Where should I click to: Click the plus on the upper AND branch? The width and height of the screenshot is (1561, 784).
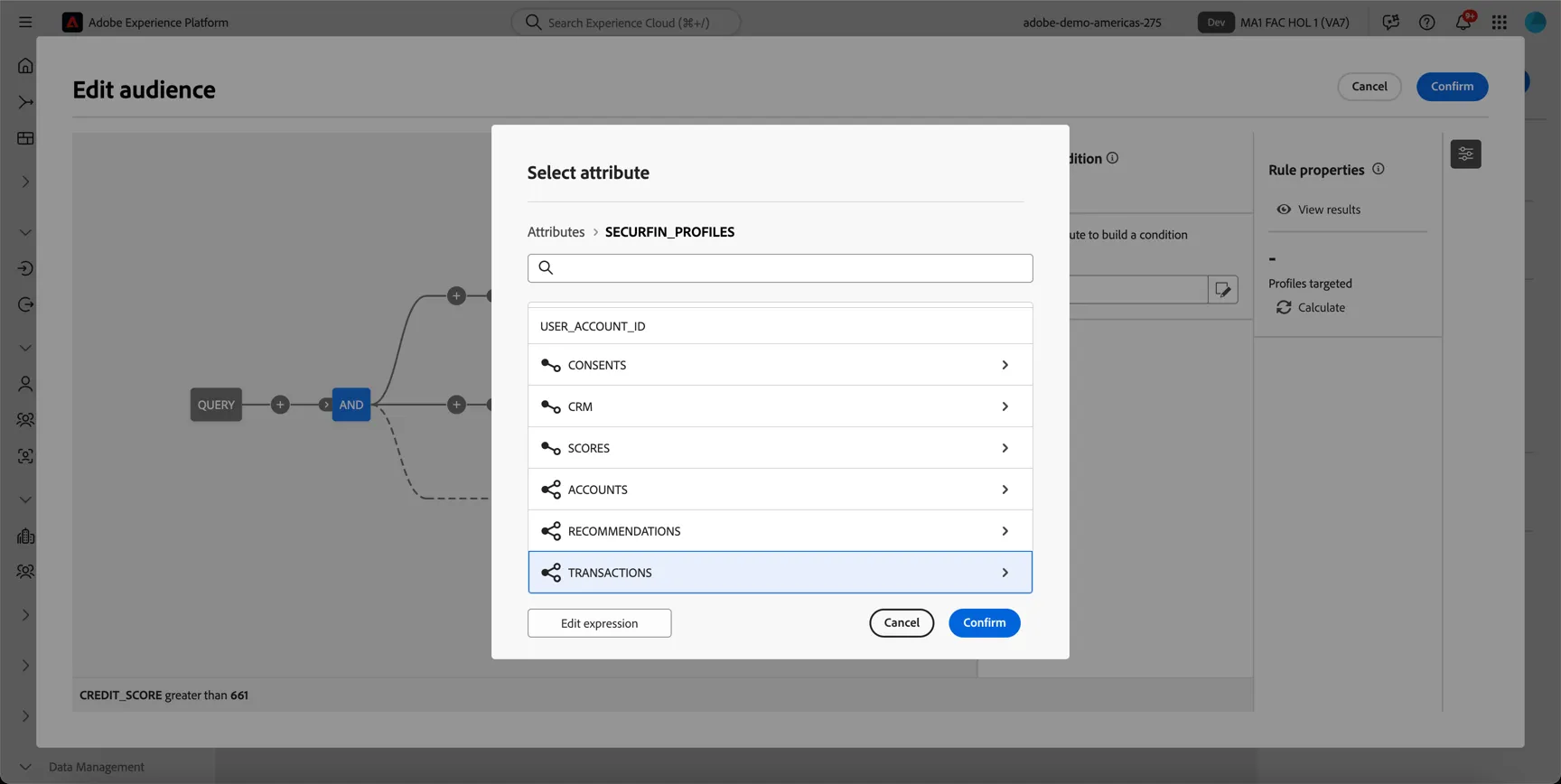456,295
